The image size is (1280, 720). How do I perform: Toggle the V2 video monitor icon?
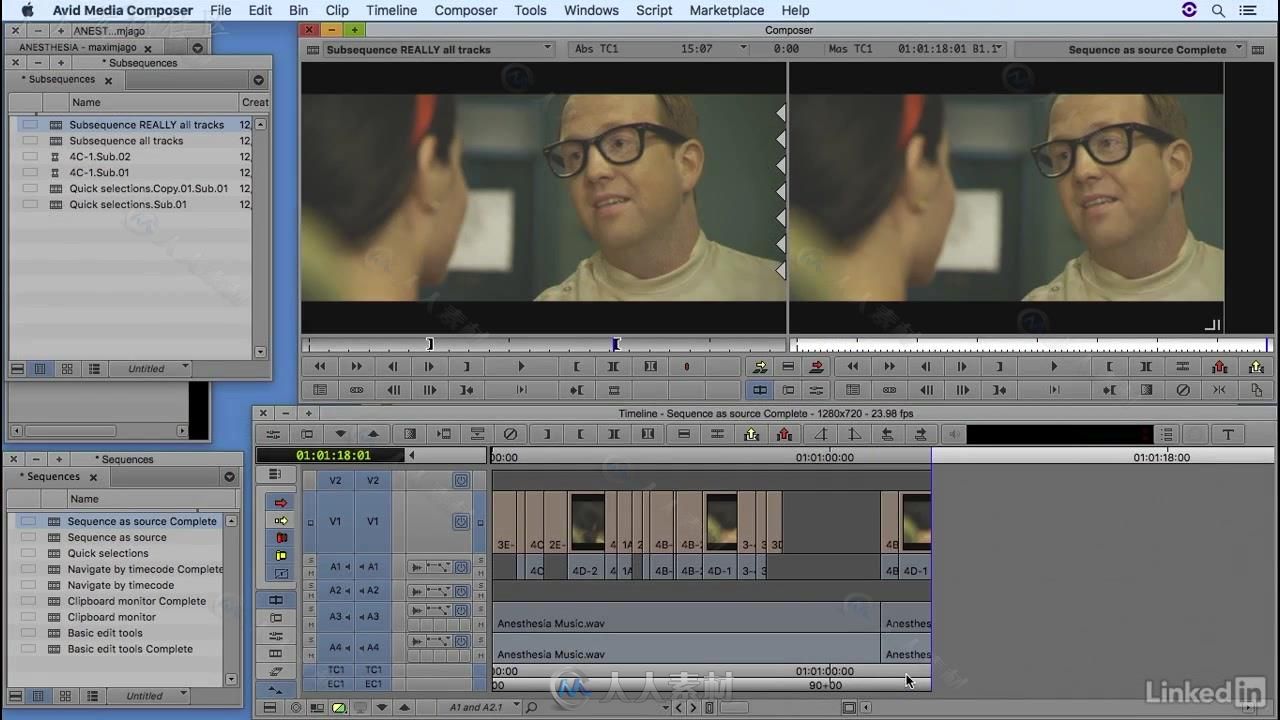tap(461, 481)
